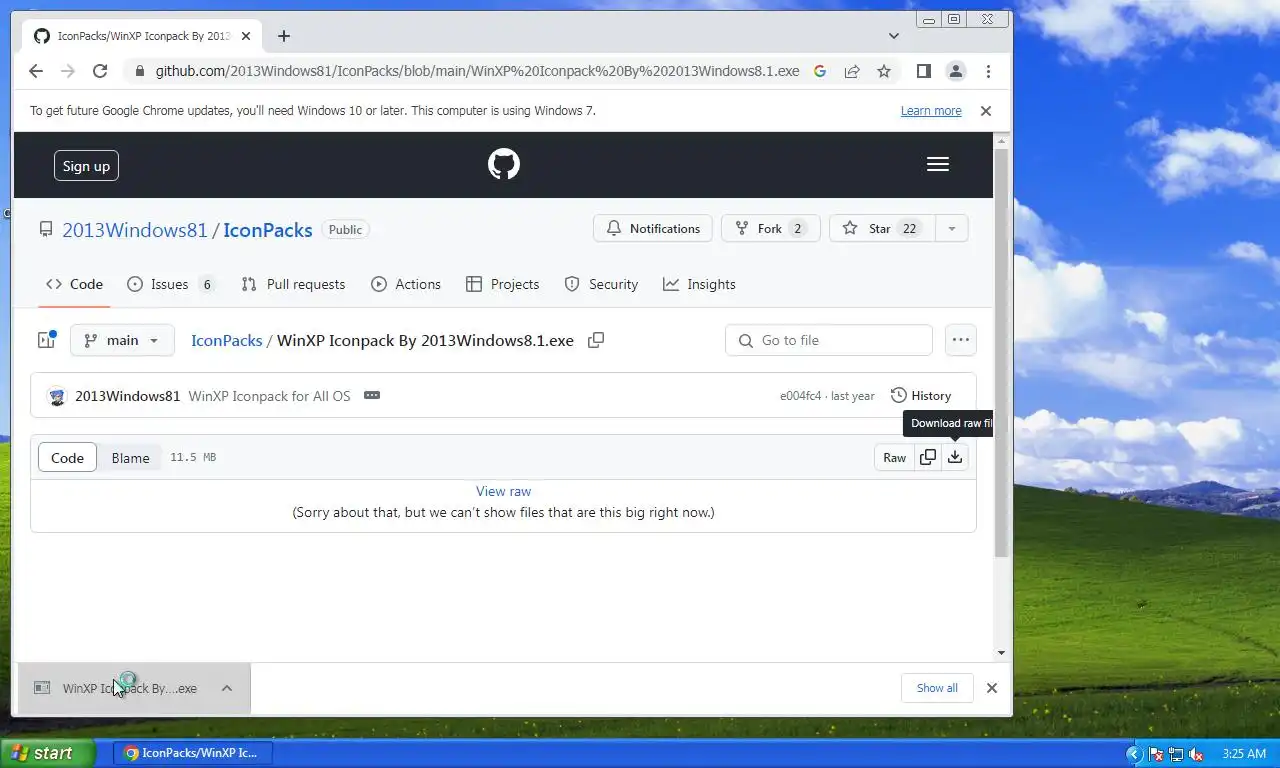Open 2013Windows81 owner link
This screenshot has width=1280, height=768.
pos(135,230)
